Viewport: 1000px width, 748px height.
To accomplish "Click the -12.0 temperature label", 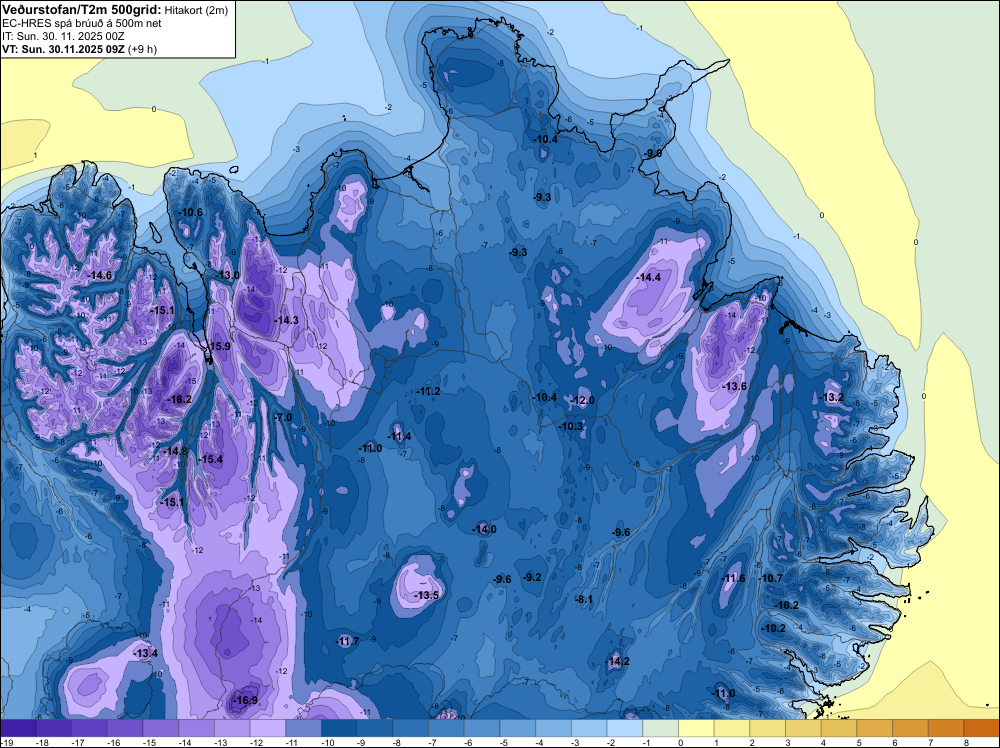I will (x=582, y=400).
